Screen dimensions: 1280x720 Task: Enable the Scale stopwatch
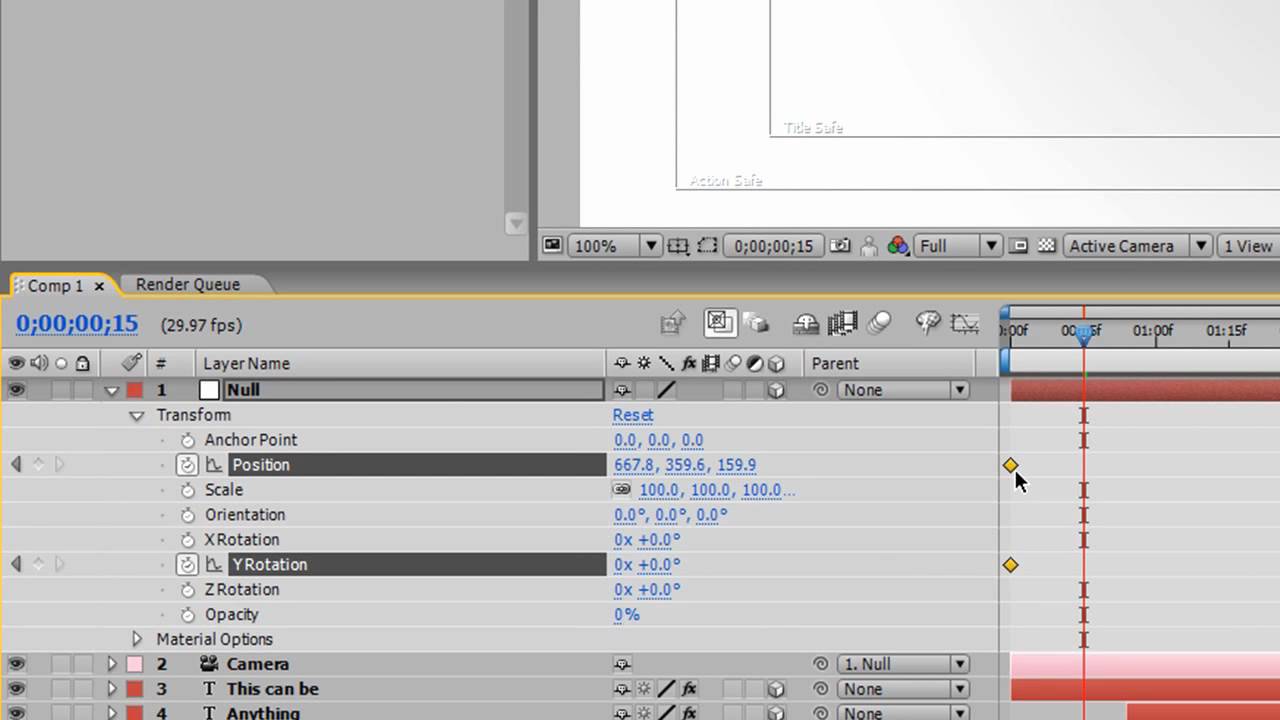pyautogui.click(x=187, y=490)
